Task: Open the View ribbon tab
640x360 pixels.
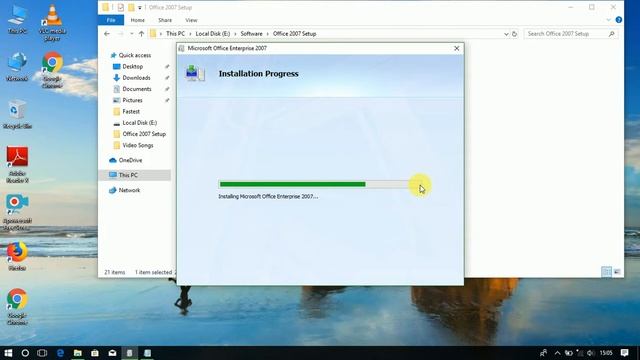Action: click(191, 20)
